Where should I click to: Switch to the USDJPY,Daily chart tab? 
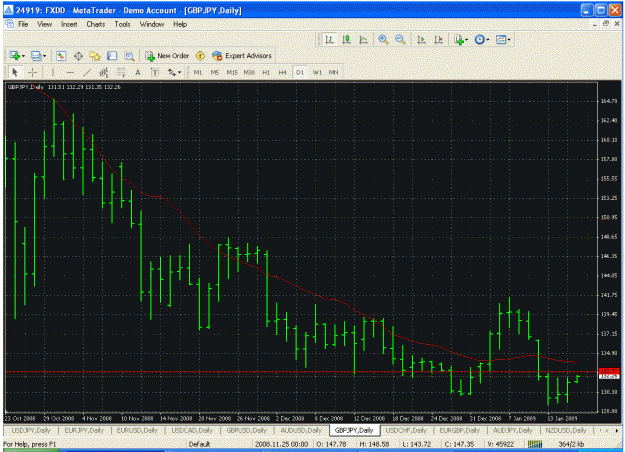(x=31, y=430)
